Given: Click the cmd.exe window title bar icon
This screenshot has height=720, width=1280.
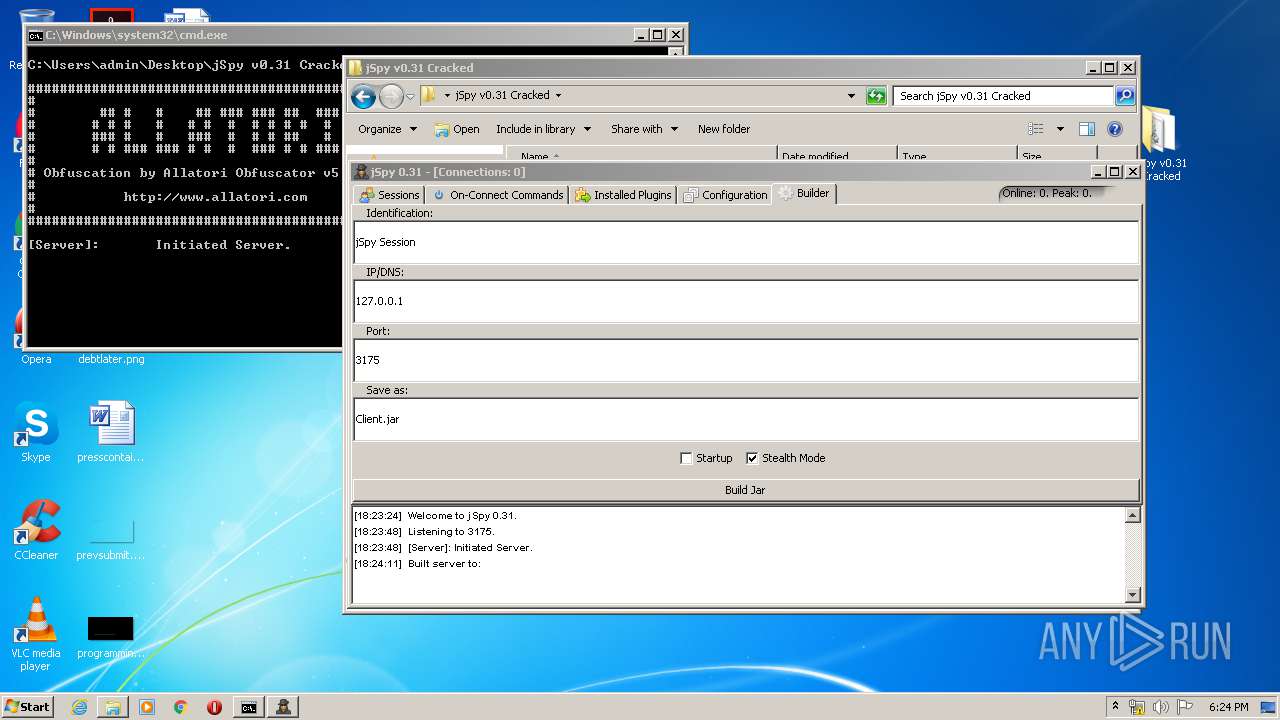Looking at the screenshot, I should [x=36, y=35].
